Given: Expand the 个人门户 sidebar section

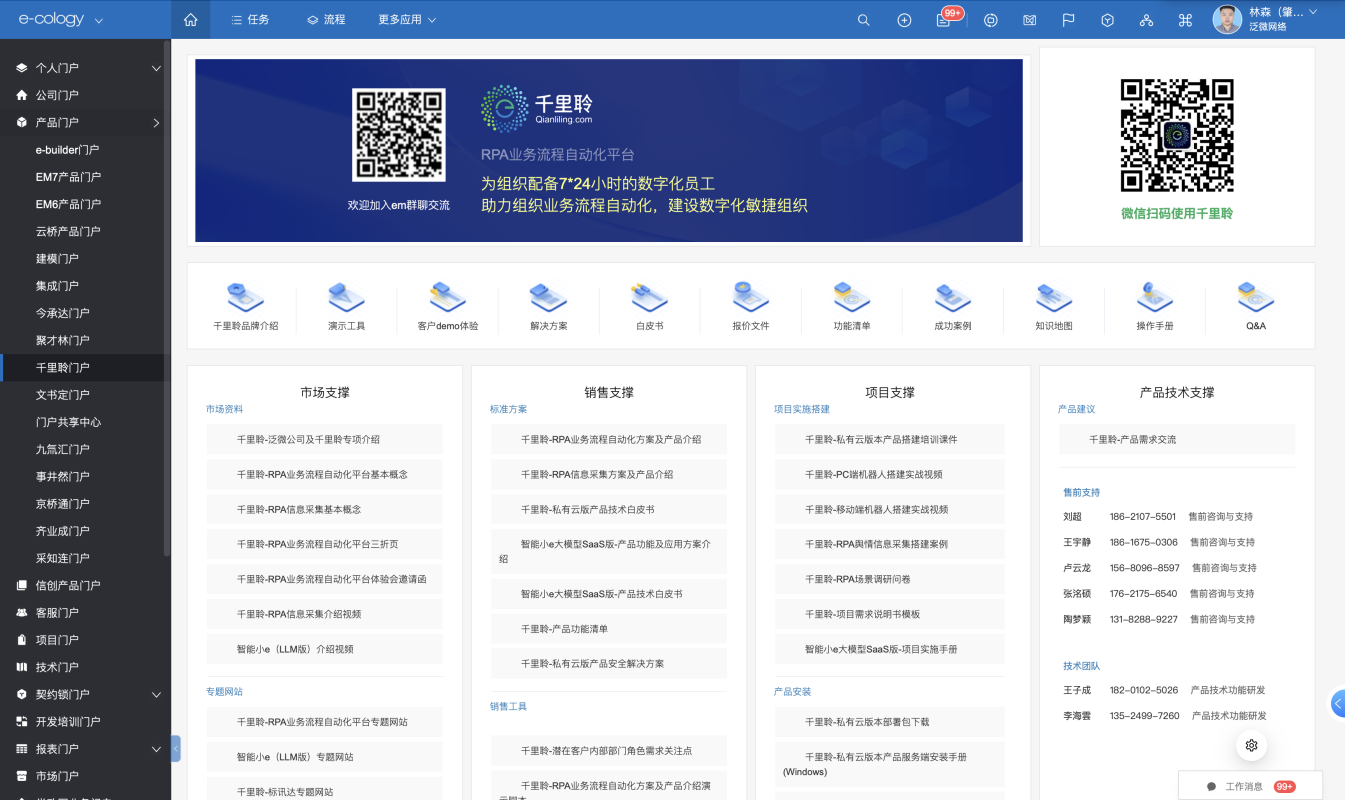Looking at the screenshot, I should (156, 68).
